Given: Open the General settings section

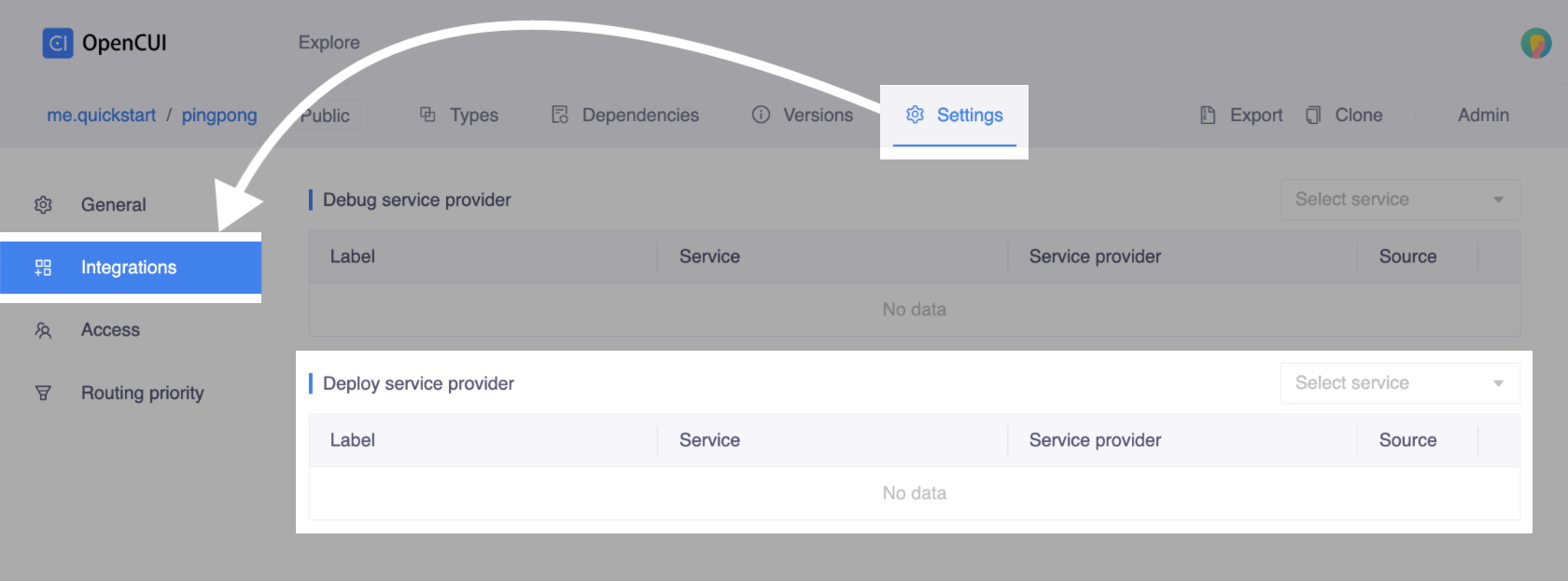Looking at the screenshot, I should (x=113, y=204).
